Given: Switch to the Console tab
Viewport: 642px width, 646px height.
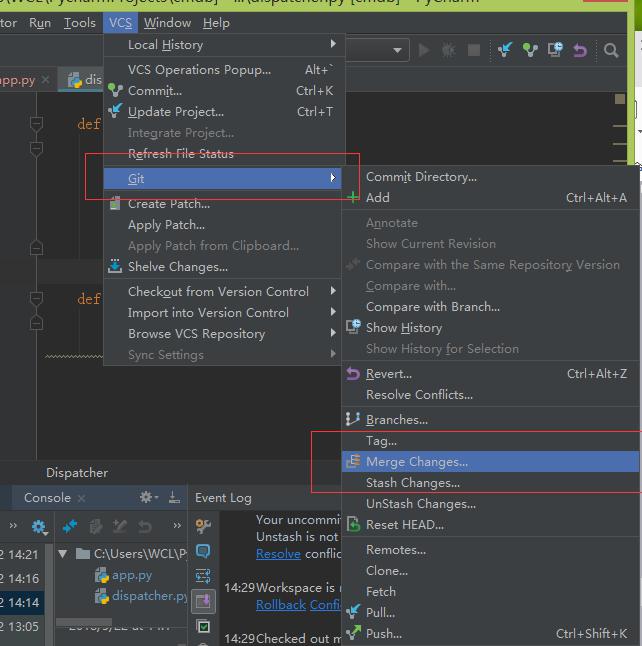Looking at the screenshot, I should (x=47, y=498).
